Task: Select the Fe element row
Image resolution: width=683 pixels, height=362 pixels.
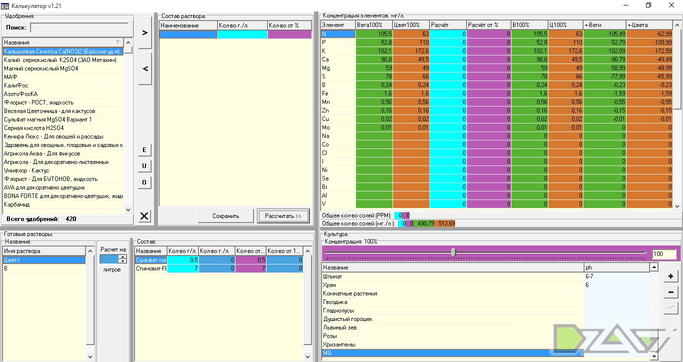Action: [x=497, y=93]
